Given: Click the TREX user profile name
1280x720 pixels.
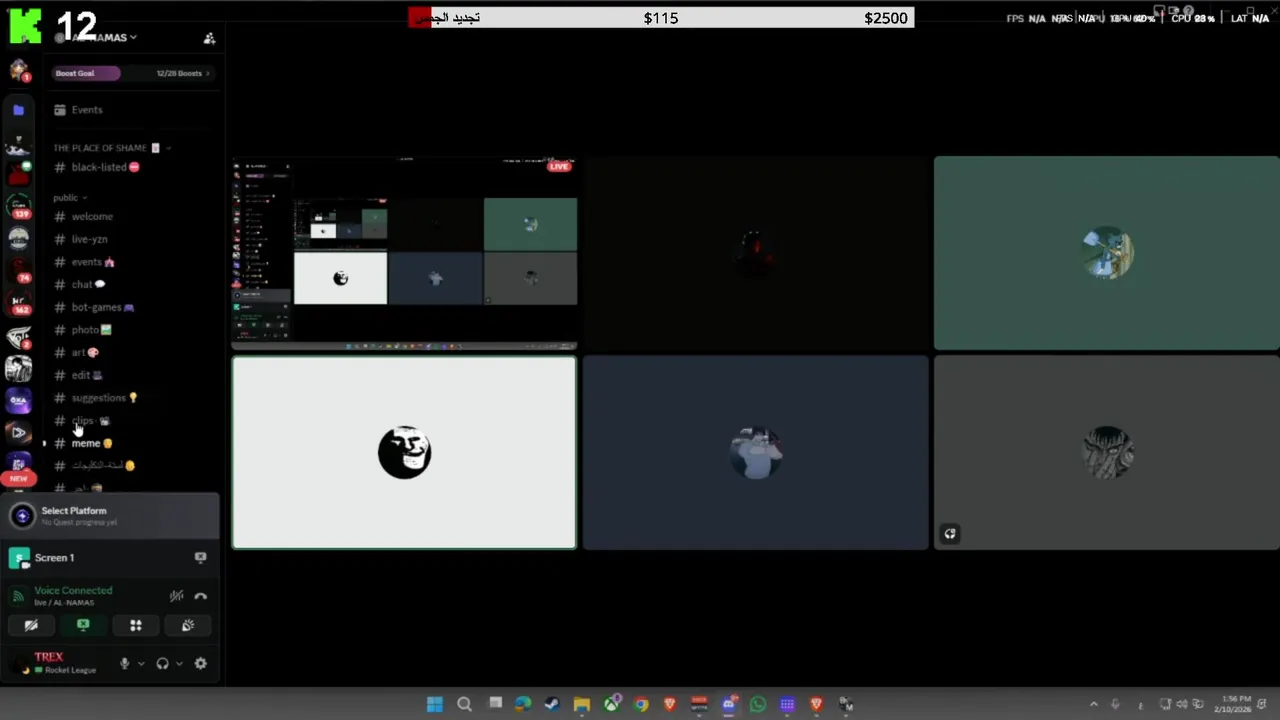Looking at the screenshot, I should coord(49,657).
